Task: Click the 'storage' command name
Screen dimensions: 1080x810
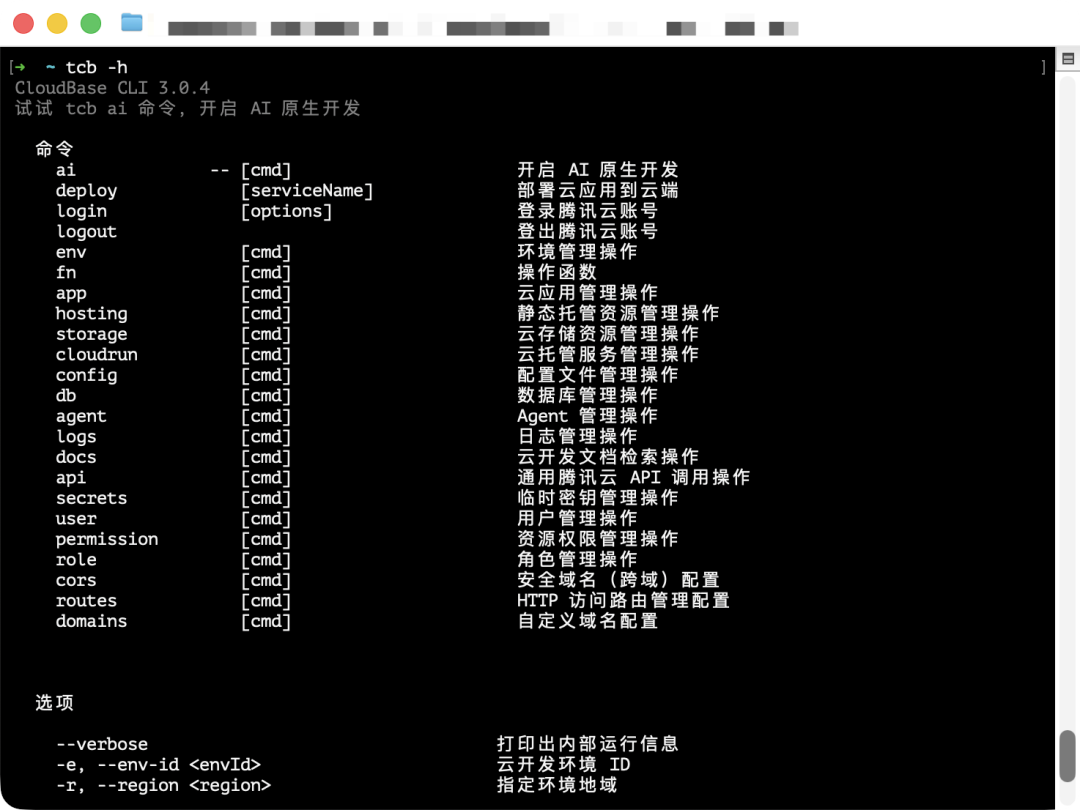Action: pos(92,334)
